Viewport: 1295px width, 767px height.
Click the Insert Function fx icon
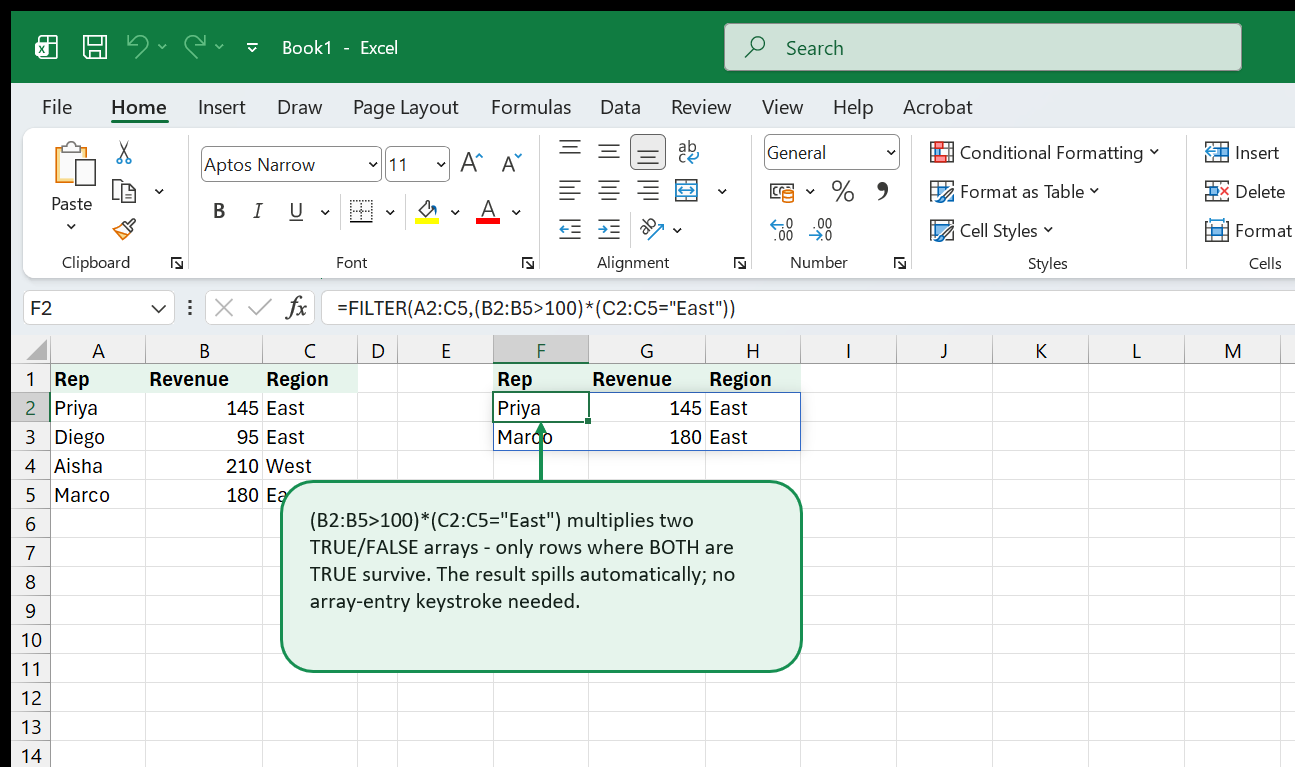pyautogui.click(x=296, y=308)
